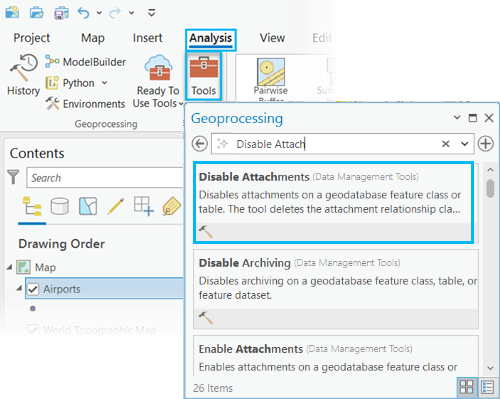Viewport: 500px width, 399px height.
Task: Choose Pairwise Buffer in the tools gallery
Action: 271,79
